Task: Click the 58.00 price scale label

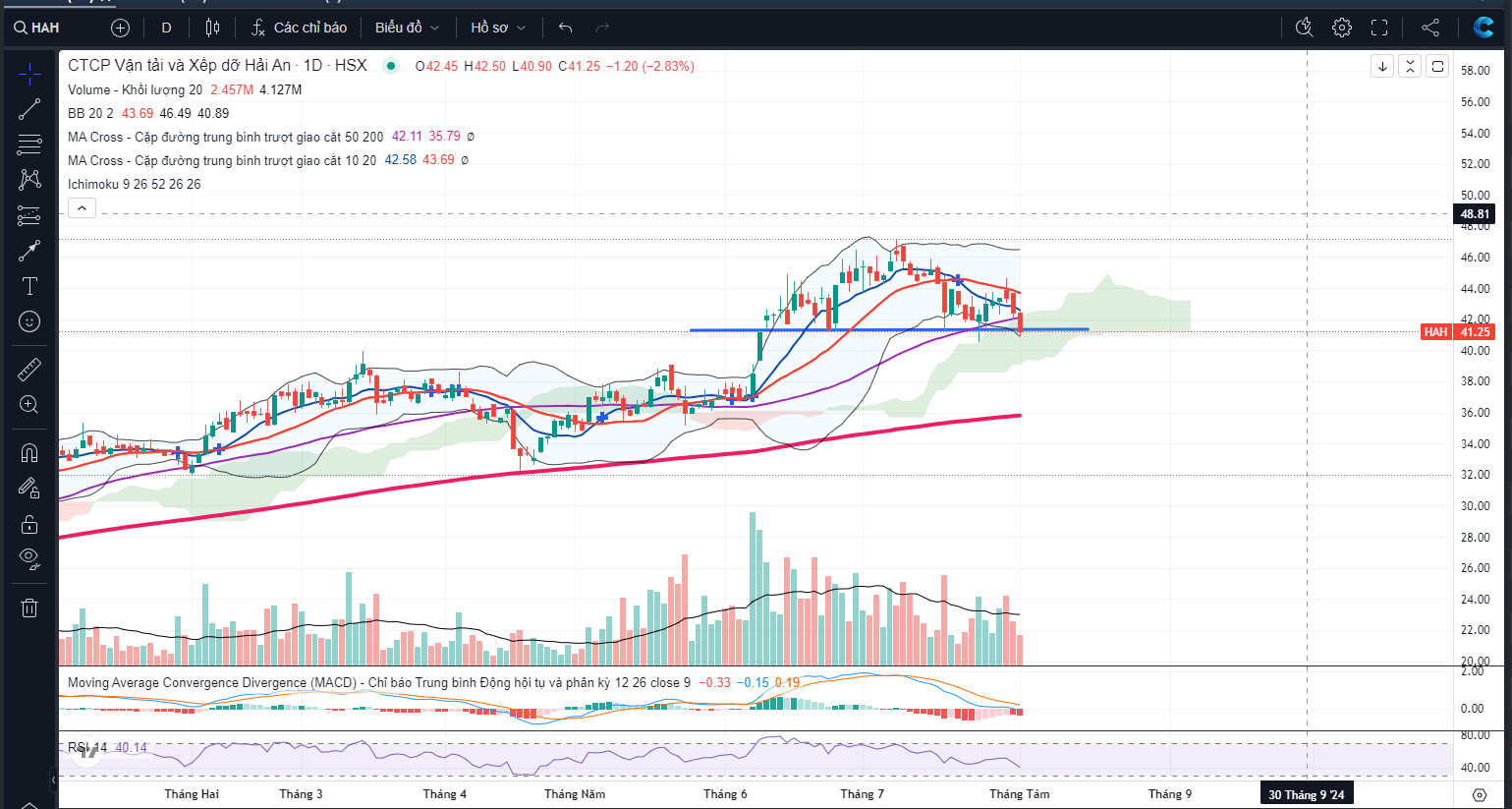Action: click(1475, 71)
